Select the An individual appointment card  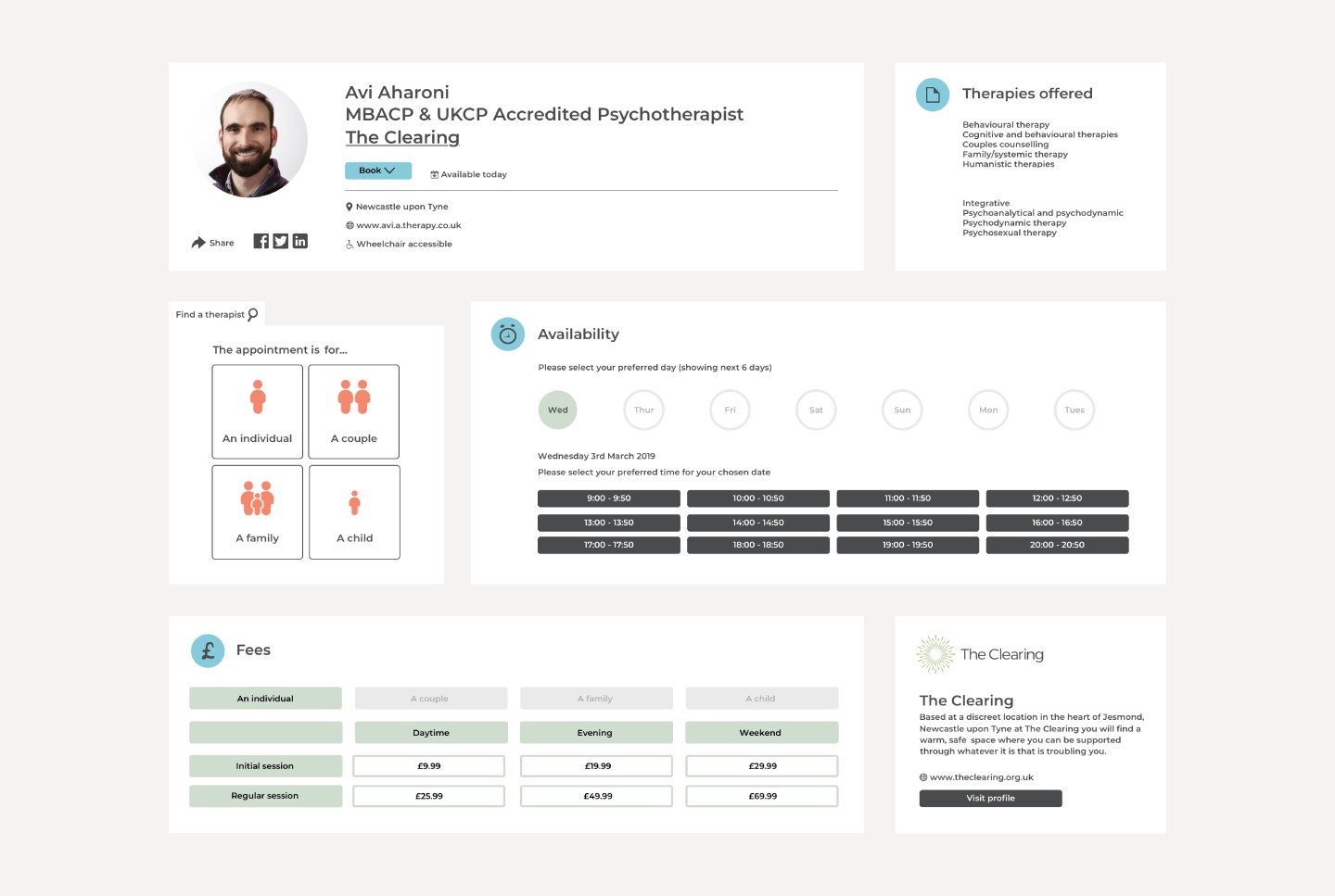coord(258,411)
